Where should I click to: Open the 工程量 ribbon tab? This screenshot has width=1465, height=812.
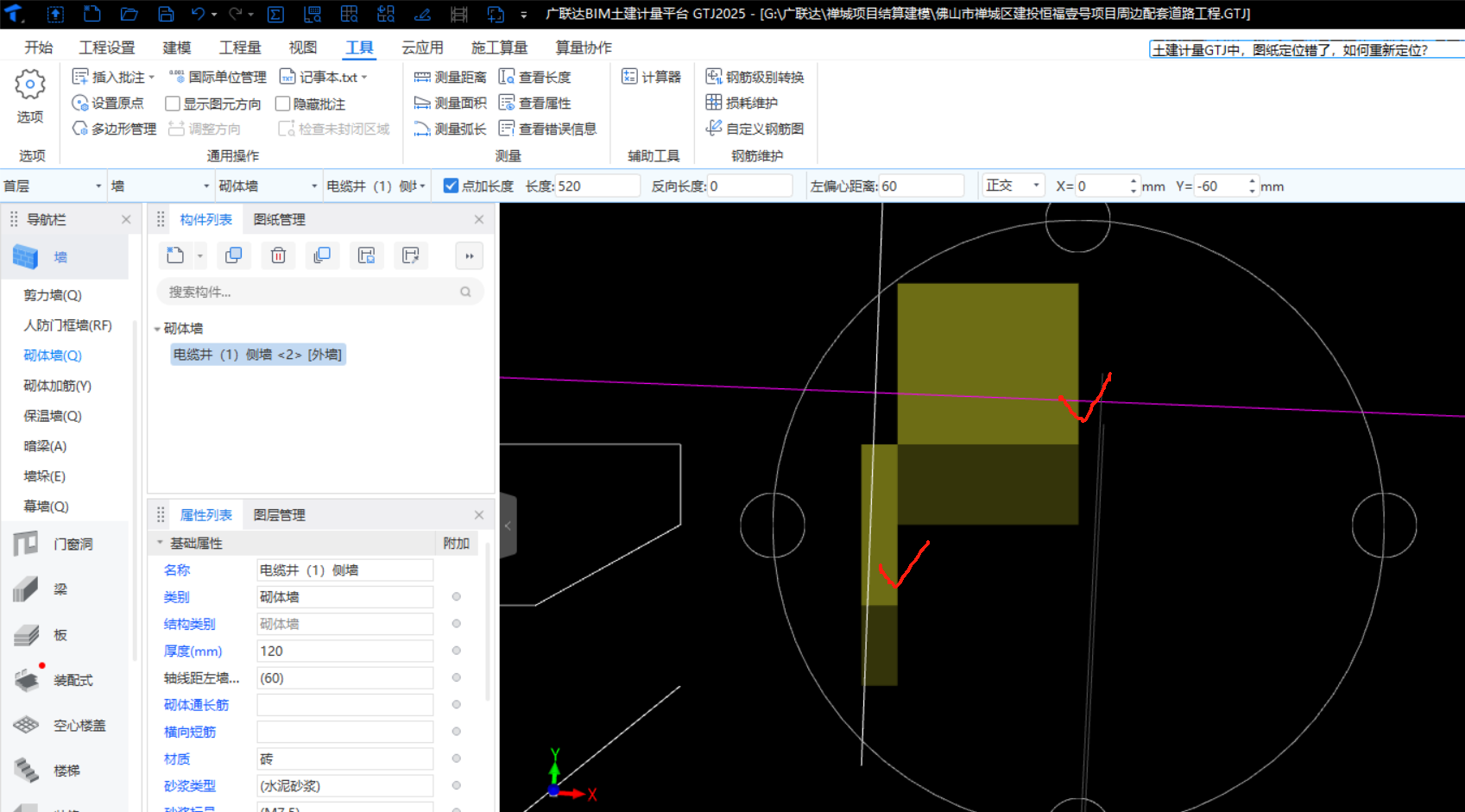click(x=240, y=47)
